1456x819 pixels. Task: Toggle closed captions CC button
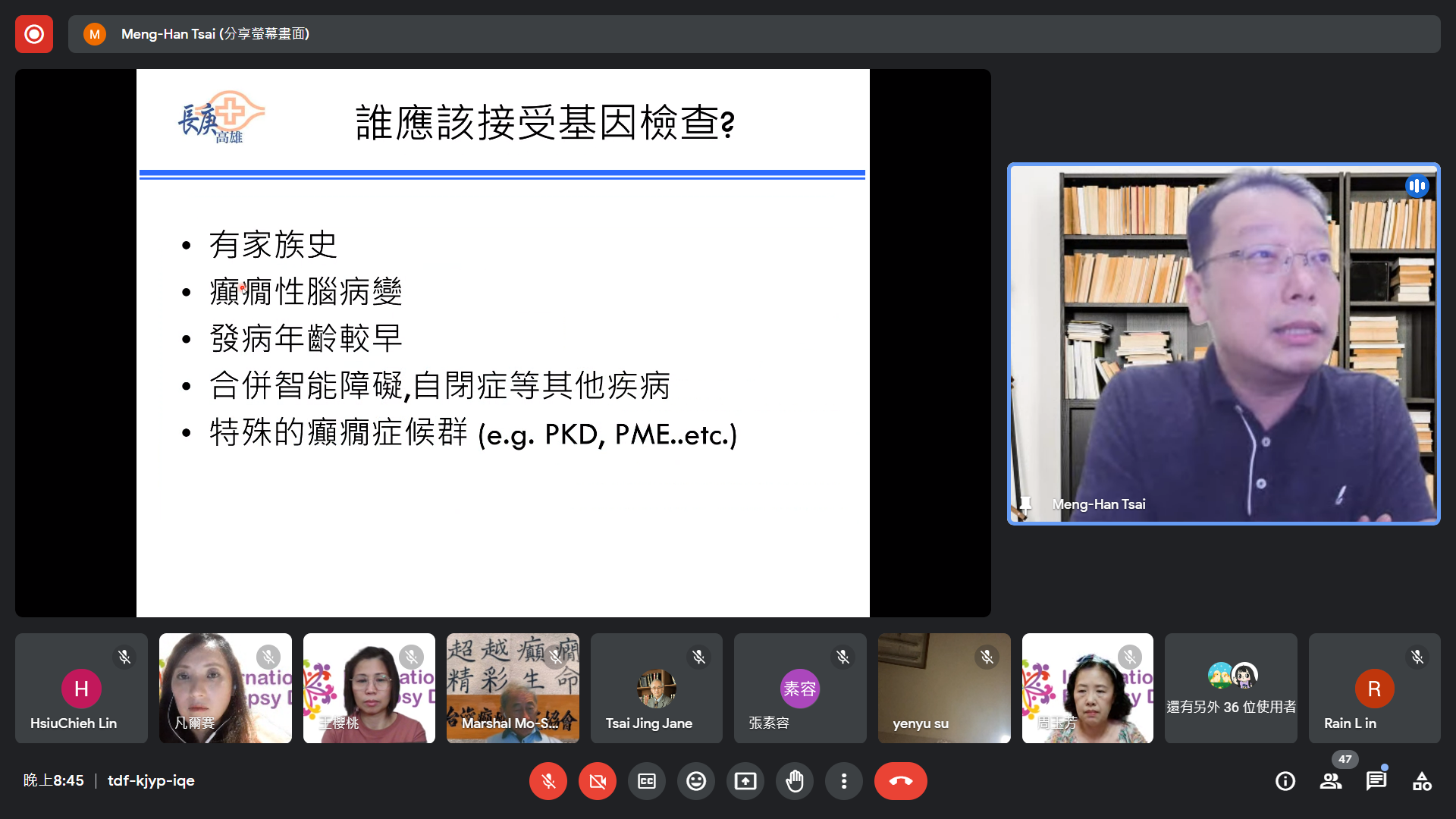click(647, 781)
